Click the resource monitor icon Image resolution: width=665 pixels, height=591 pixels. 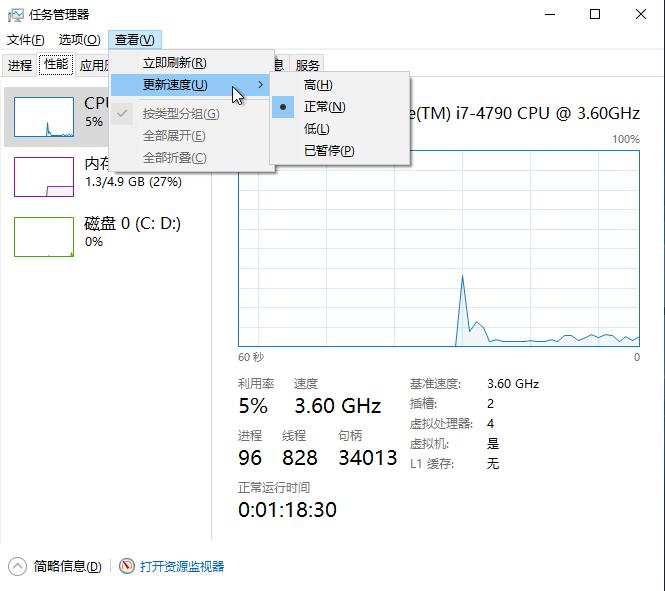pyautogui.click(x=126, y=566)
